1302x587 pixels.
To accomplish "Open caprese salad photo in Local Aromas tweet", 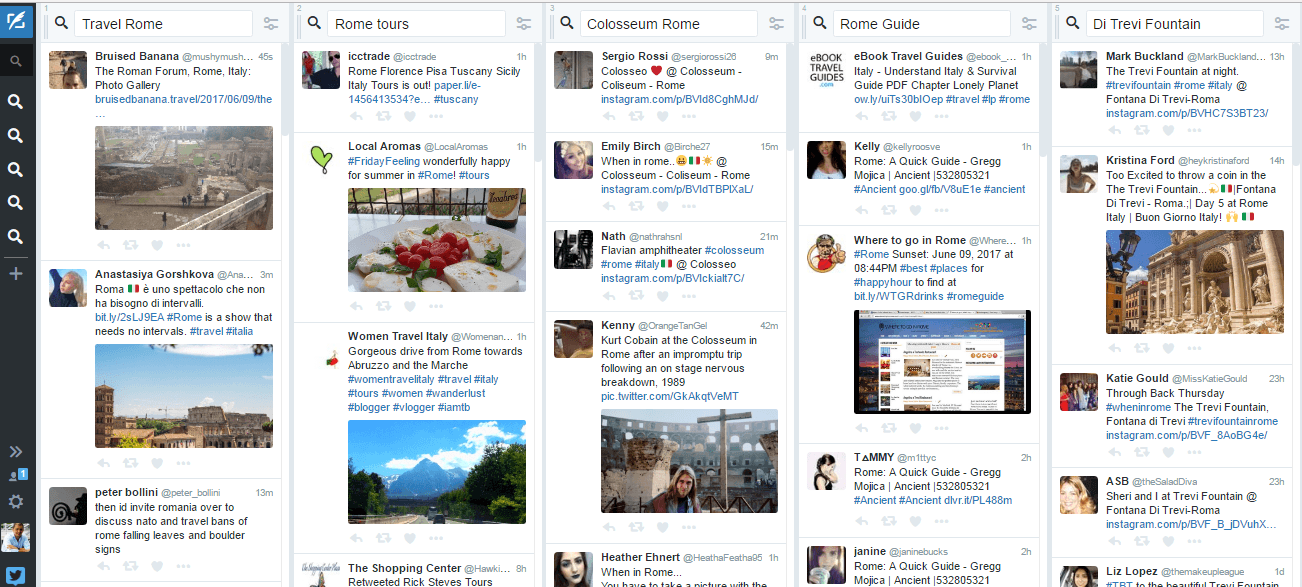I will pyautogui.click(x=436, y=240).
